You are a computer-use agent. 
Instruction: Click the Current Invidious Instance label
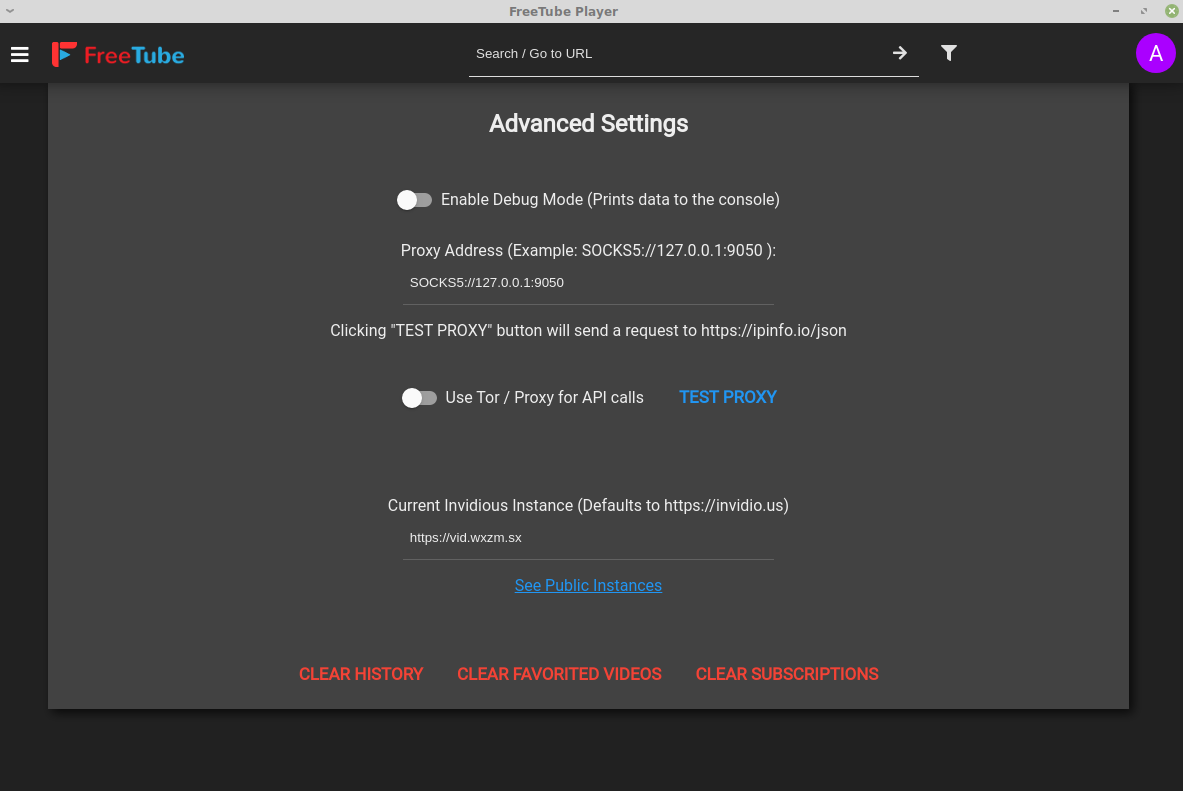click(588, 506)
